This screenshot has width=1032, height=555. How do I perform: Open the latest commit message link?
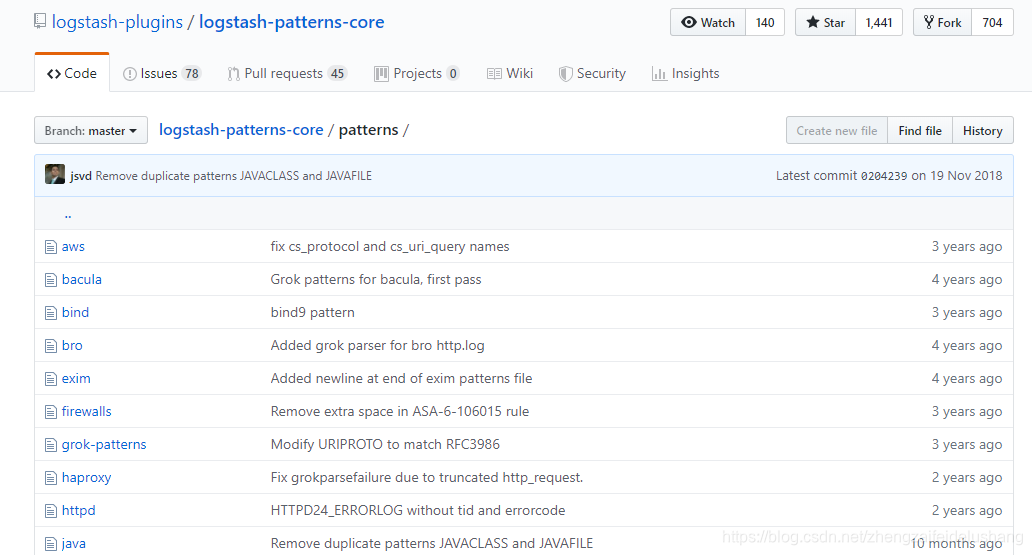pos(234,176)
